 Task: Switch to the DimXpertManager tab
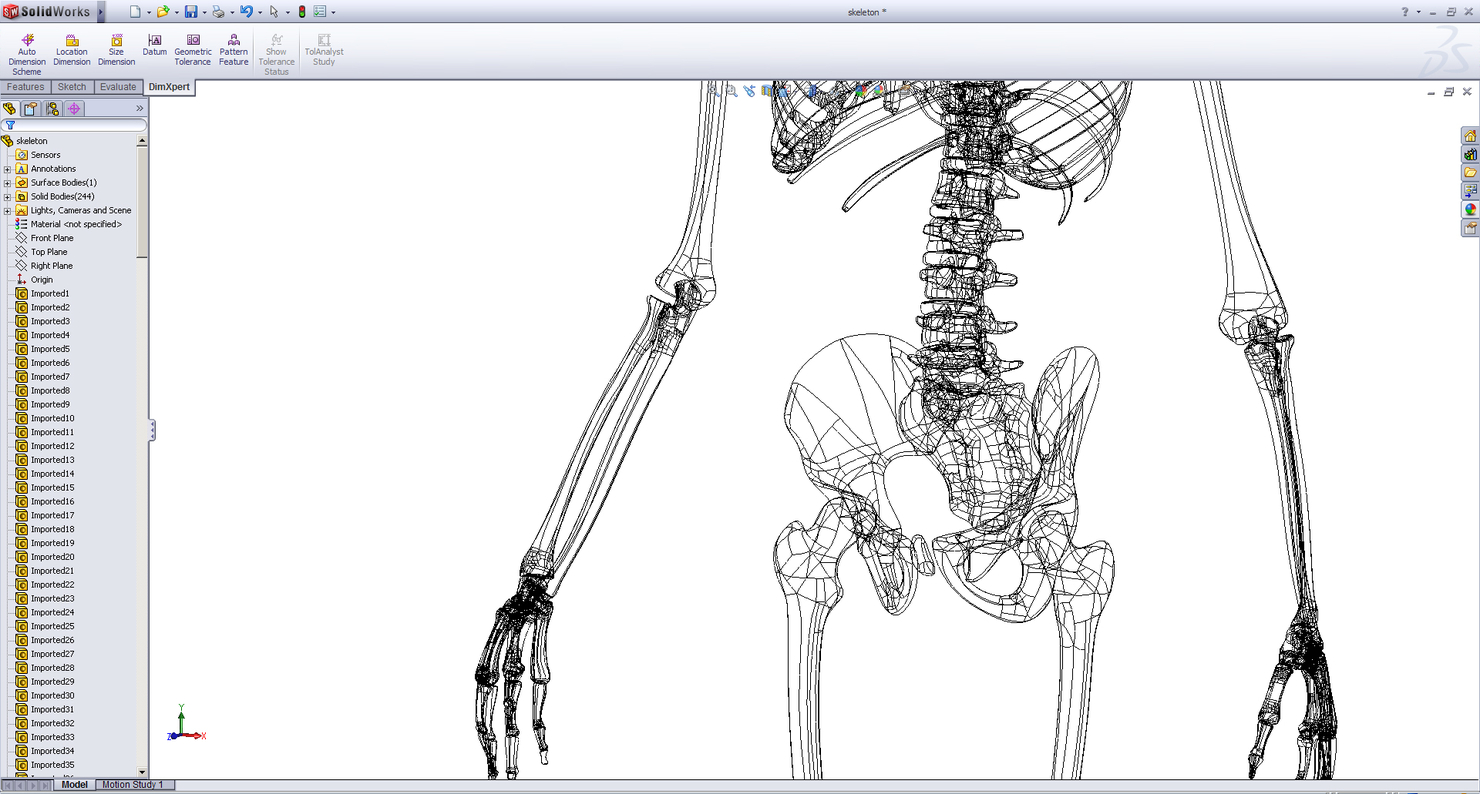[x=73, y=108]
